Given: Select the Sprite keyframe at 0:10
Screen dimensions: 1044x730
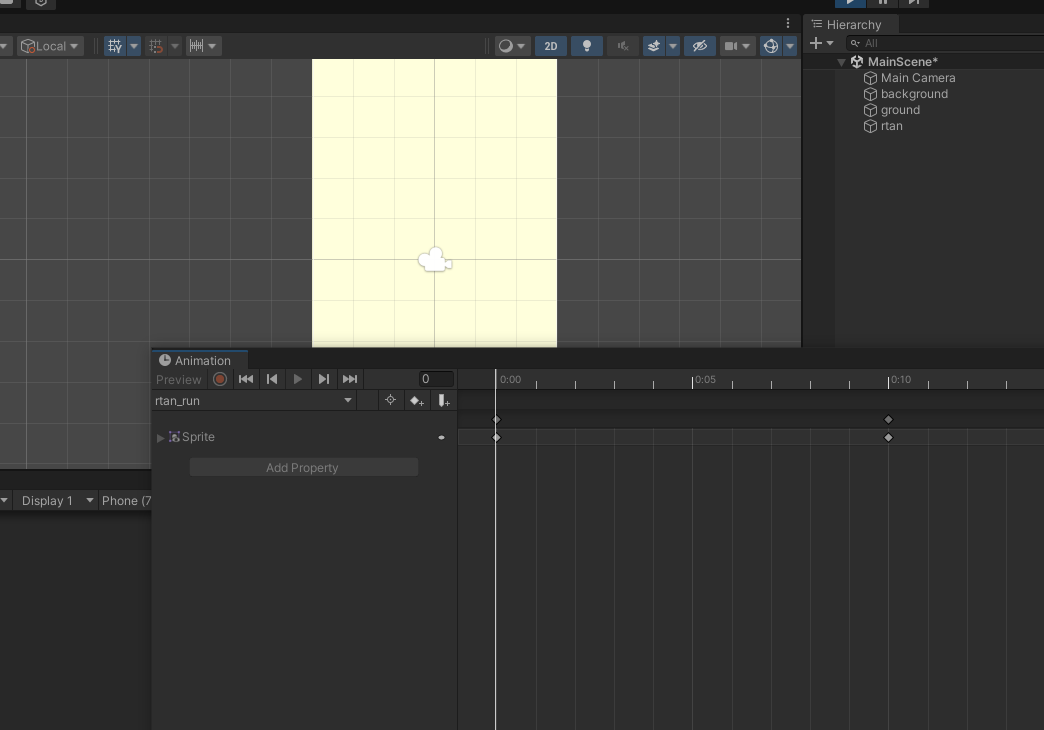Looking at the screenshot, I should 888,438.
